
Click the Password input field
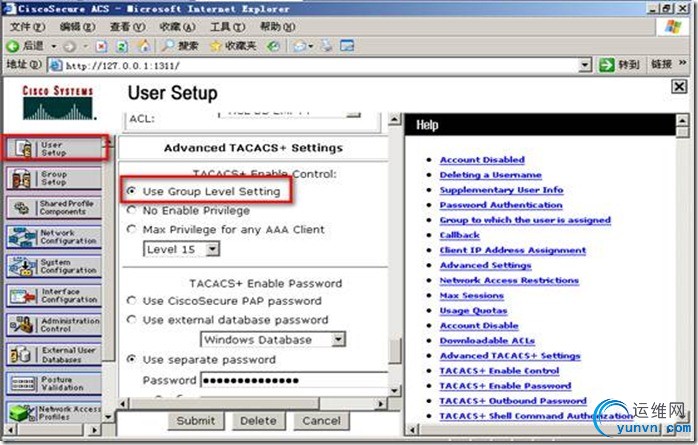point(294,380)
